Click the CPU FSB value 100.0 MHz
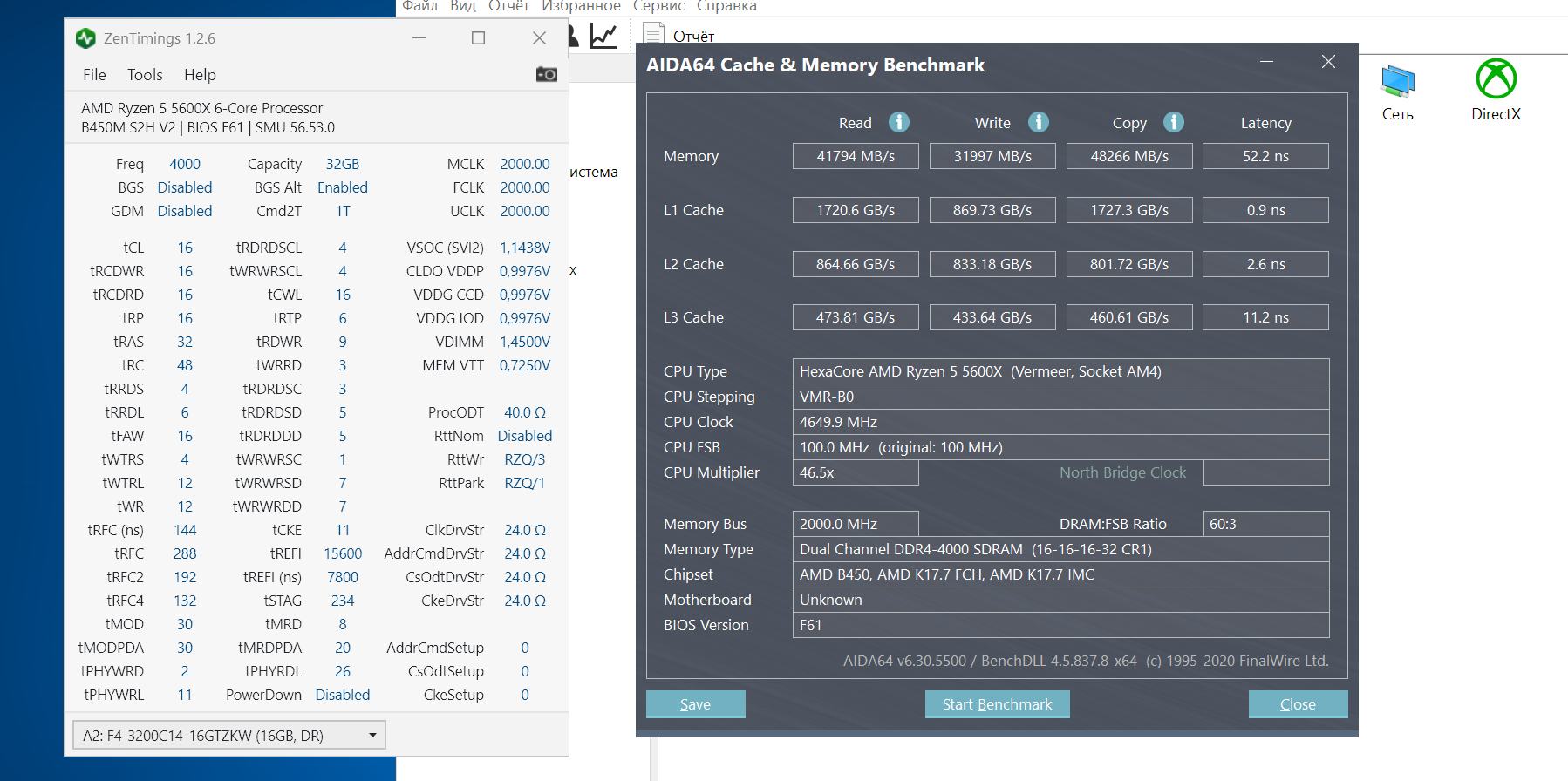The height and width of the screenshot is (781, 1568). tap(1060, 447)
